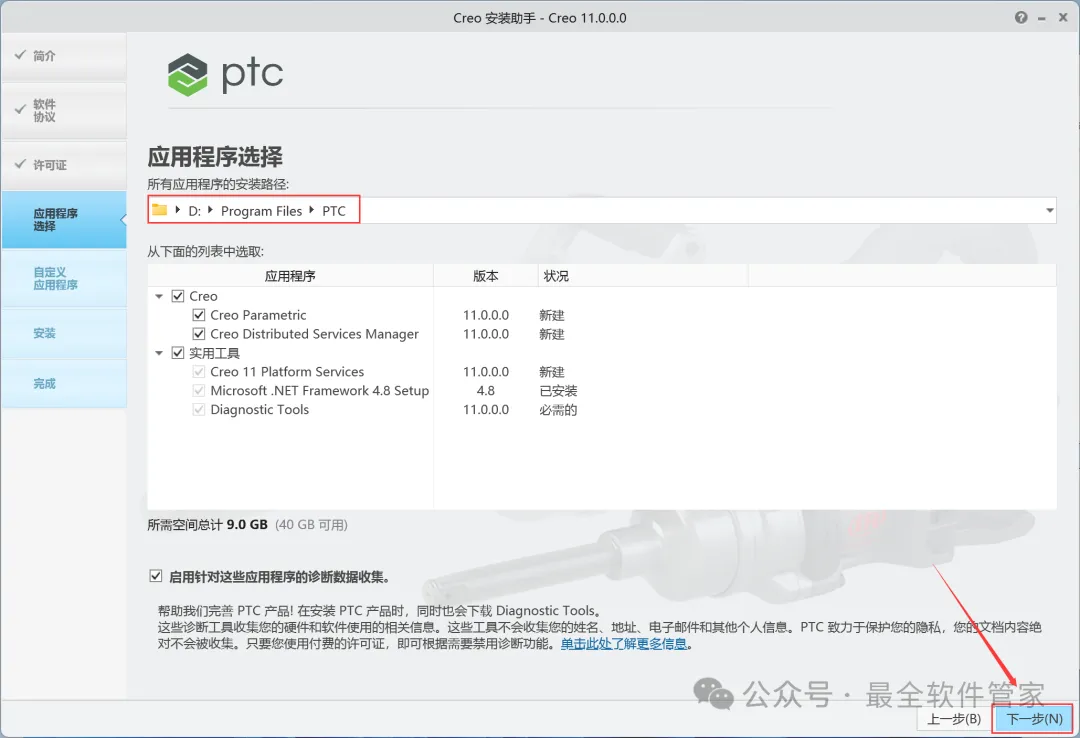The image size is (1080, 738).
Task: Open the 单击此处了解更多信息 link
Action: (623, 644)
